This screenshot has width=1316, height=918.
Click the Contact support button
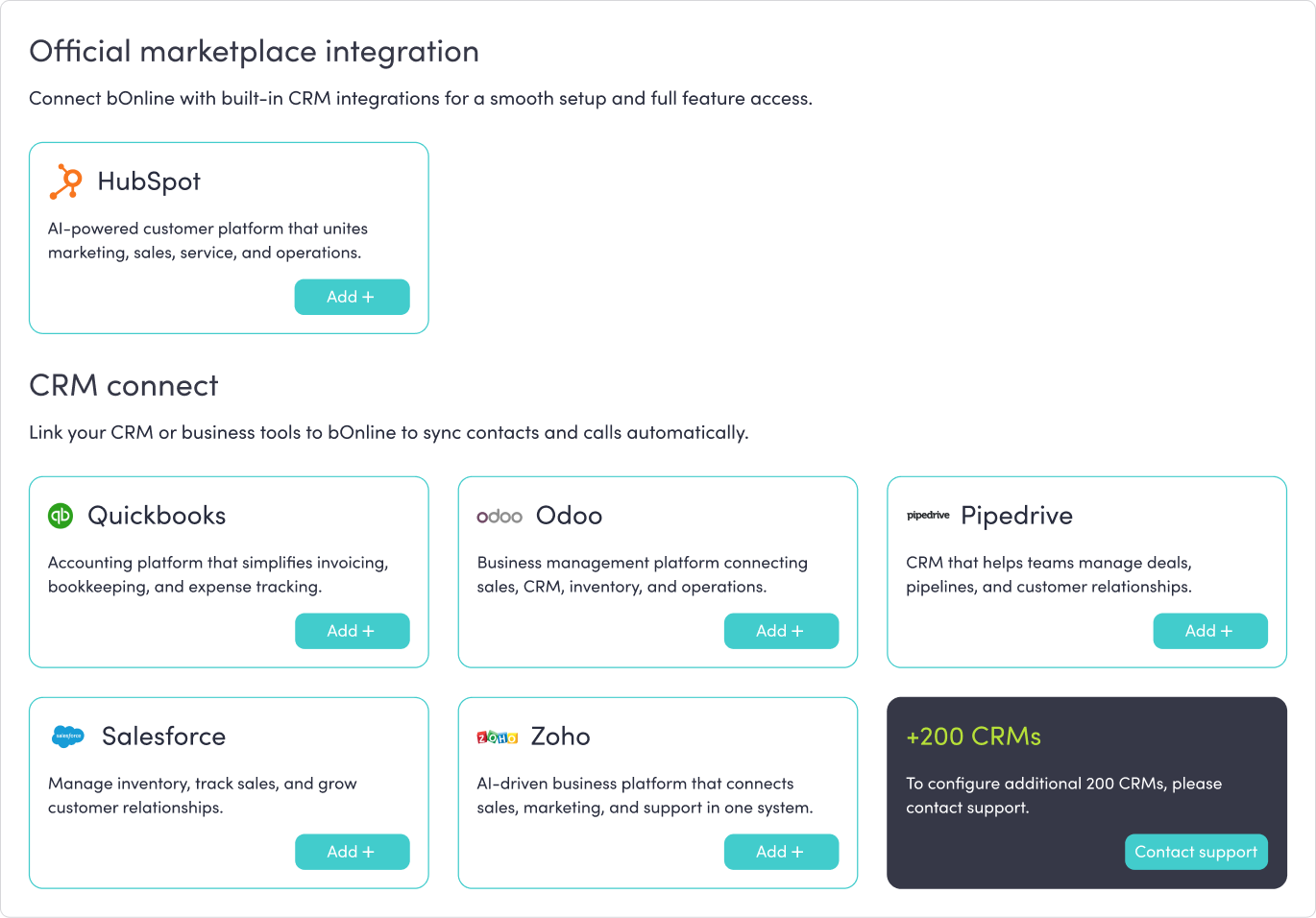coord(1196,852)
